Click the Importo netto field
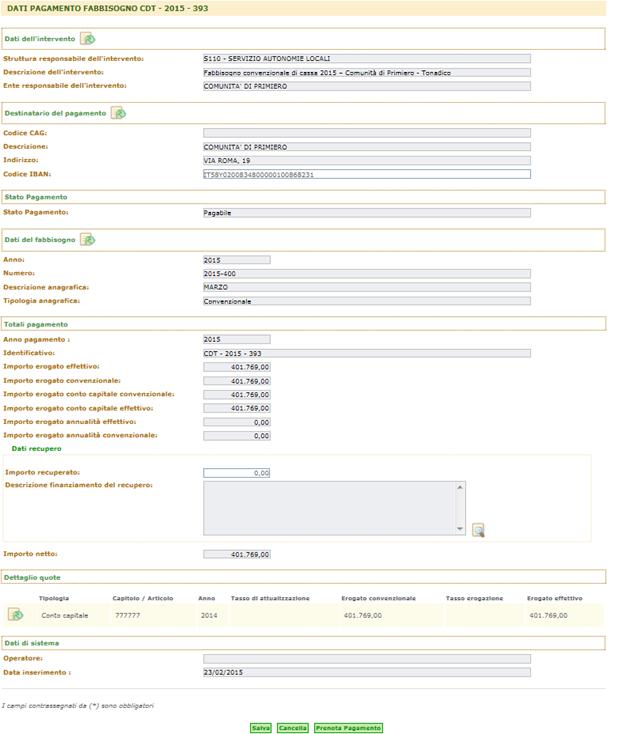 pos(236,554)
